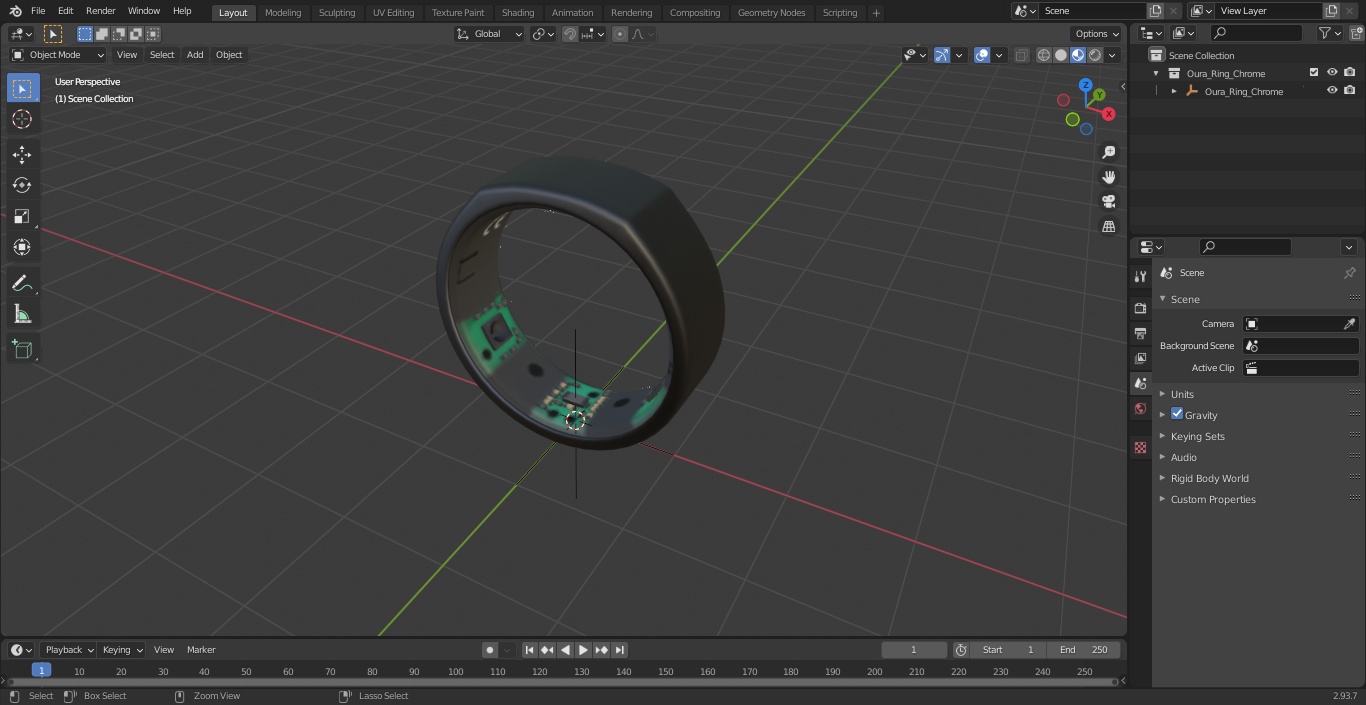This screenshot has width=1366, height=705.
Task: Switch to Rendered shading
Action: 1095,55
